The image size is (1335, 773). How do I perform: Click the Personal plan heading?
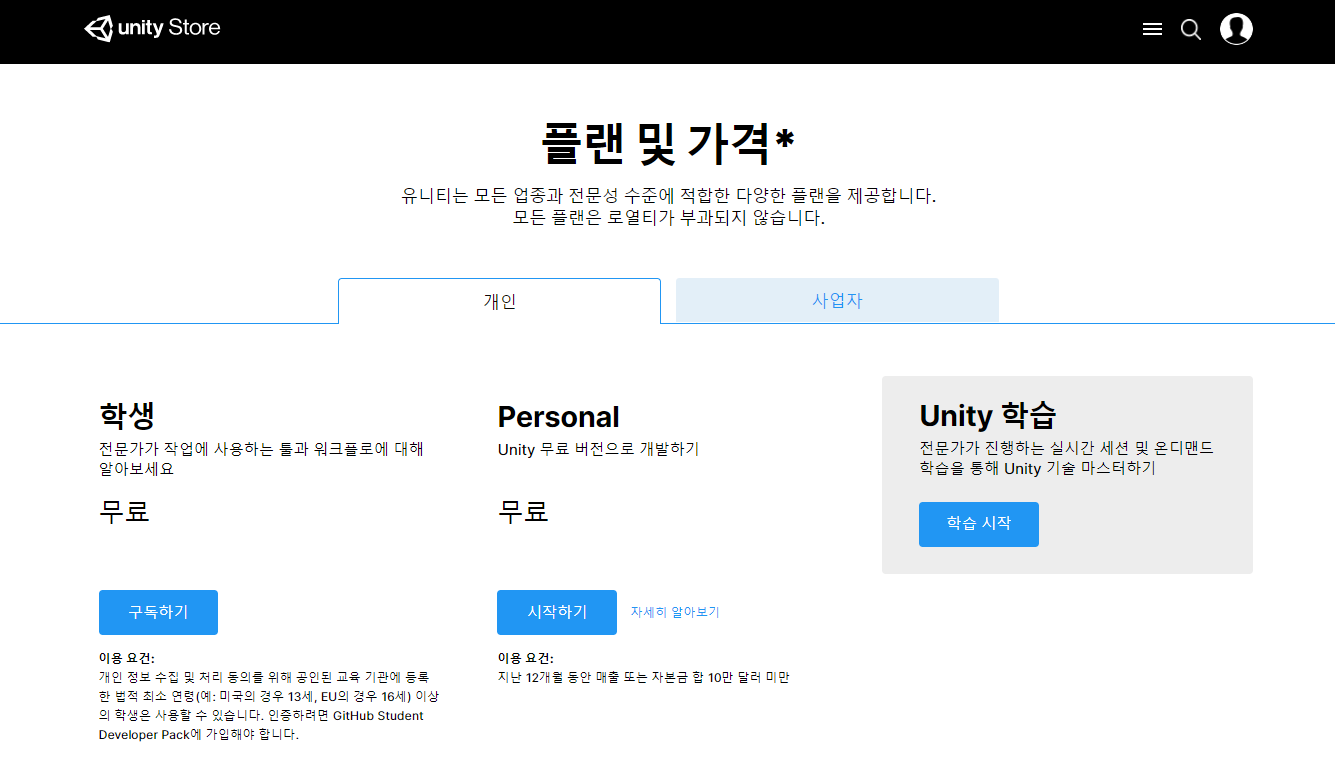558,416
